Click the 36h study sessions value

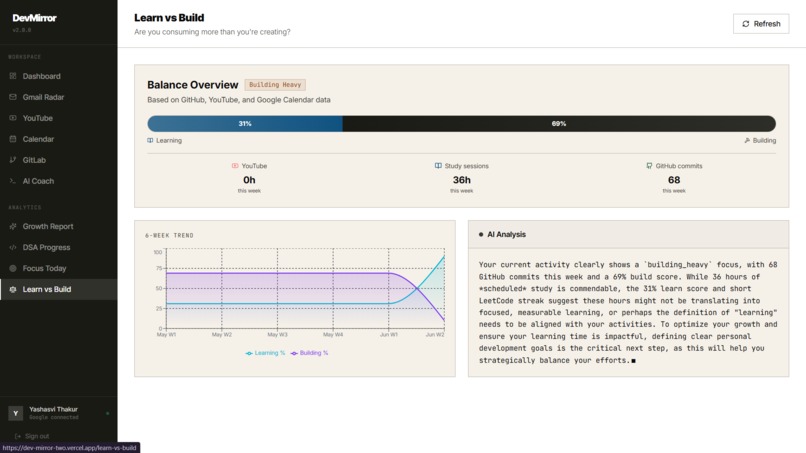(x=462, y=180)
